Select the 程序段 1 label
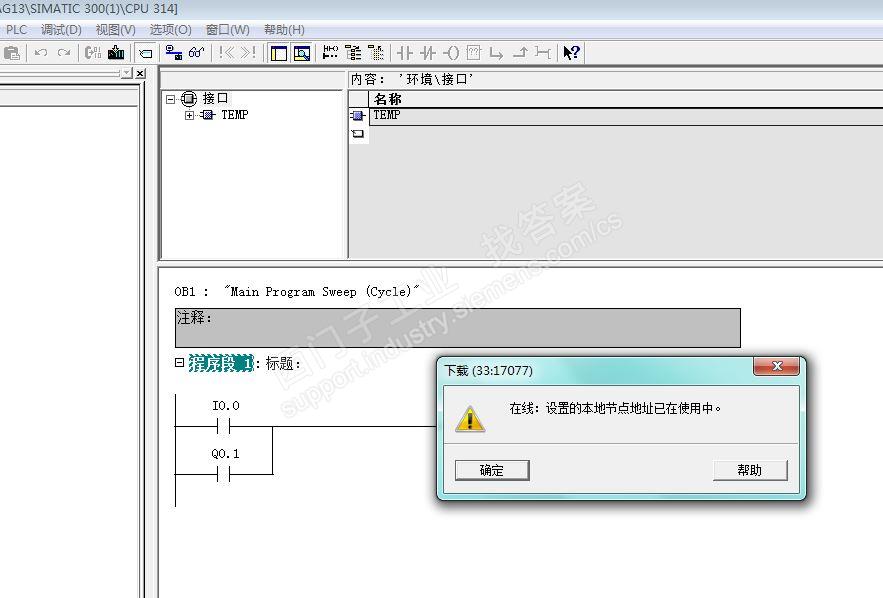The image size is (883, 598). (x=221, y=363)
